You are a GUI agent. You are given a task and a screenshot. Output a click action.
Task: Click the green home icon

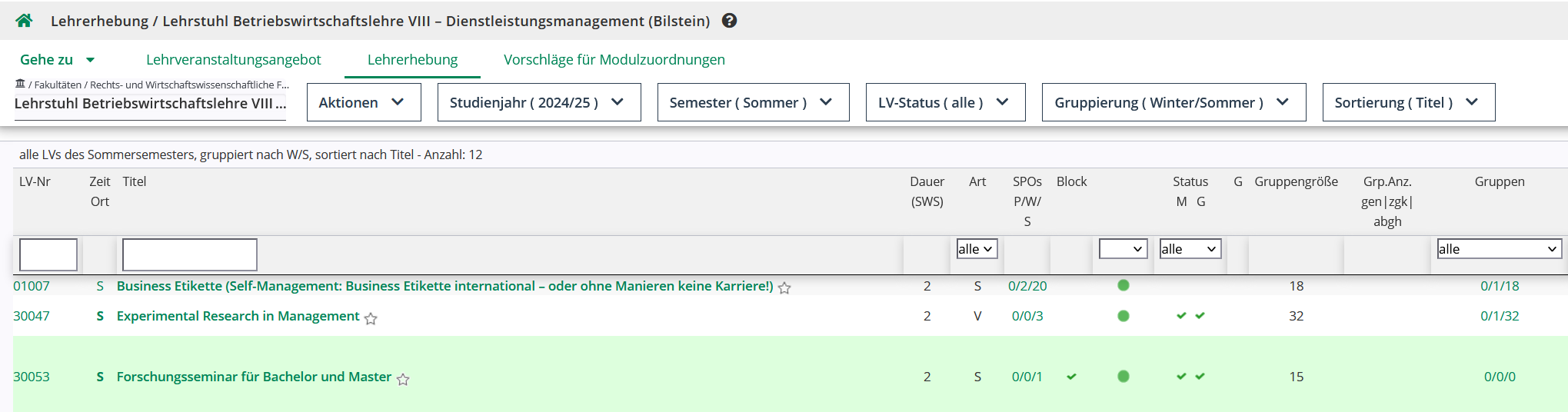(x=24, y=21)
